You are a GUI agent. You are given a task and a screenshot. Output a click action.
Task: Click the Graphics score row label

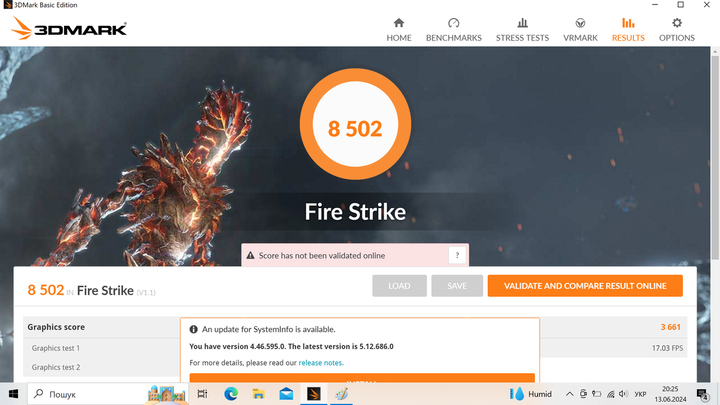click(56, 327)
